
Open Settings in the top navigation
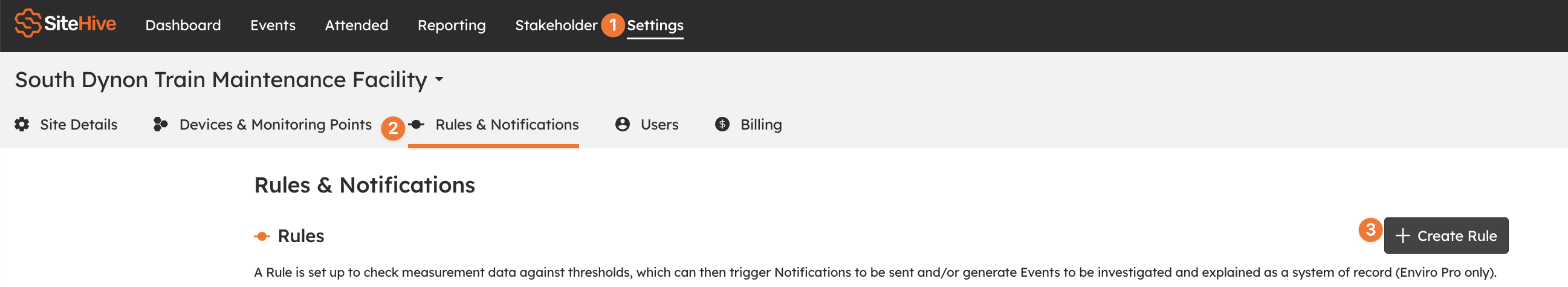tap(655, 25)
